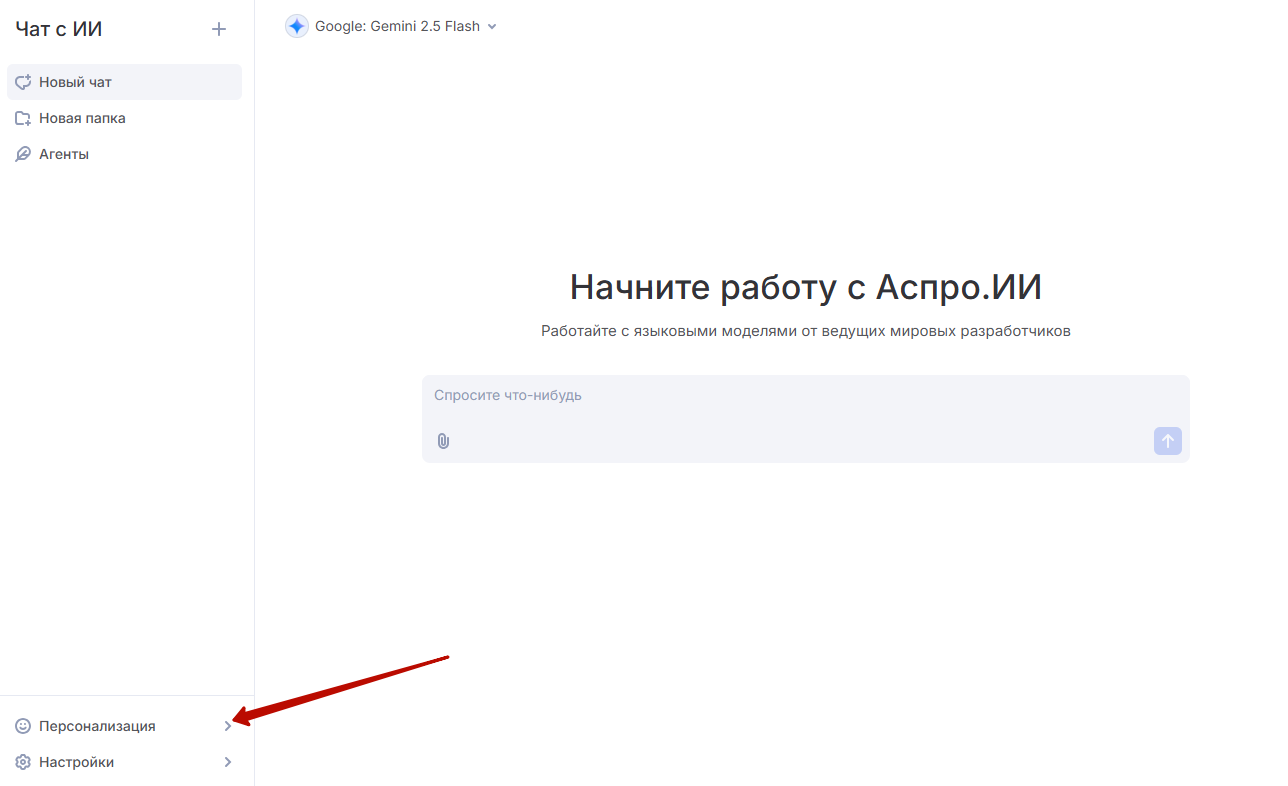
Task: Open the Агенты section
Action: (124, 154)
